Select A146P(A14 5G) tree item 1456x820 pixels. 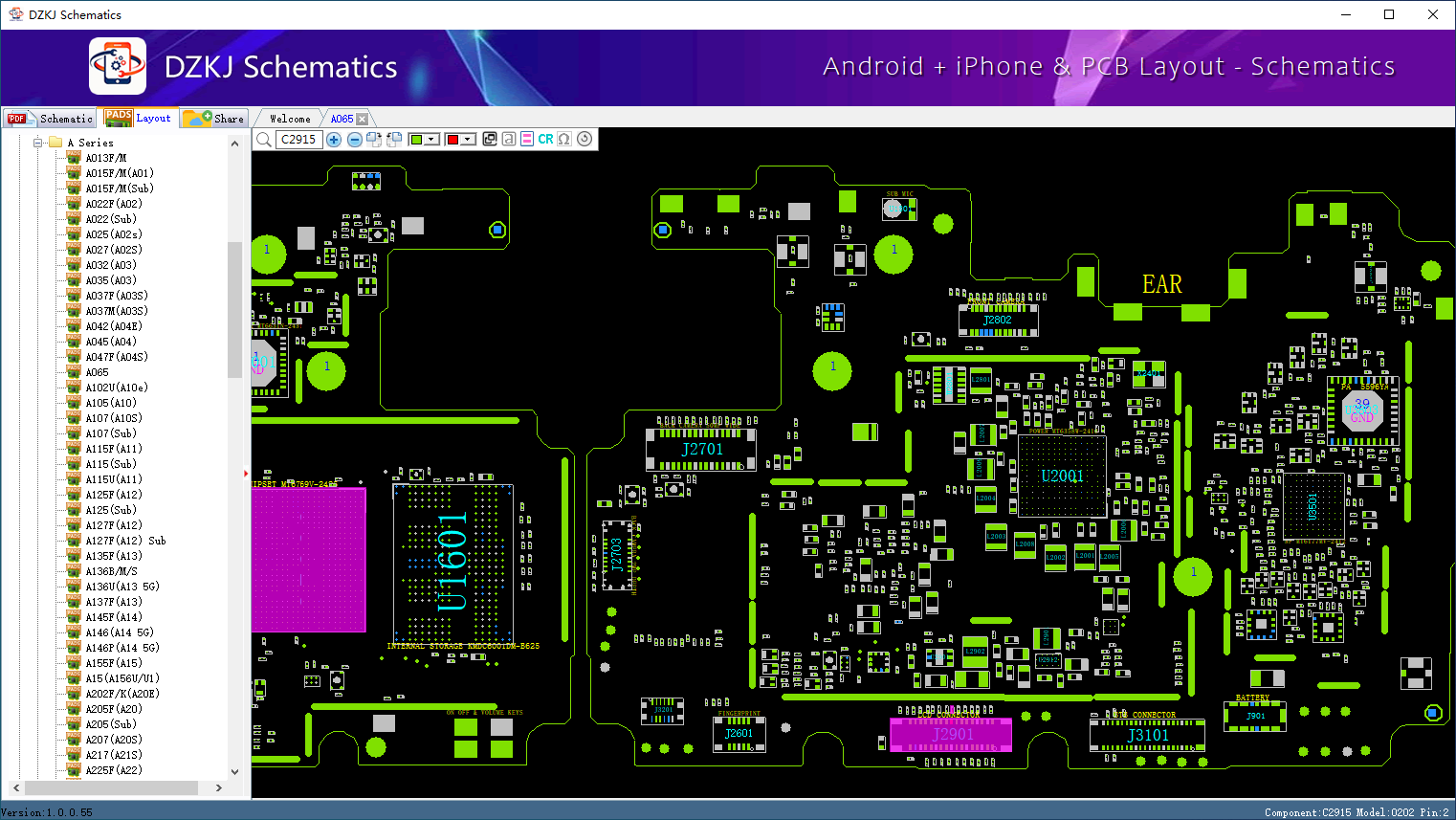click(122, 648)
